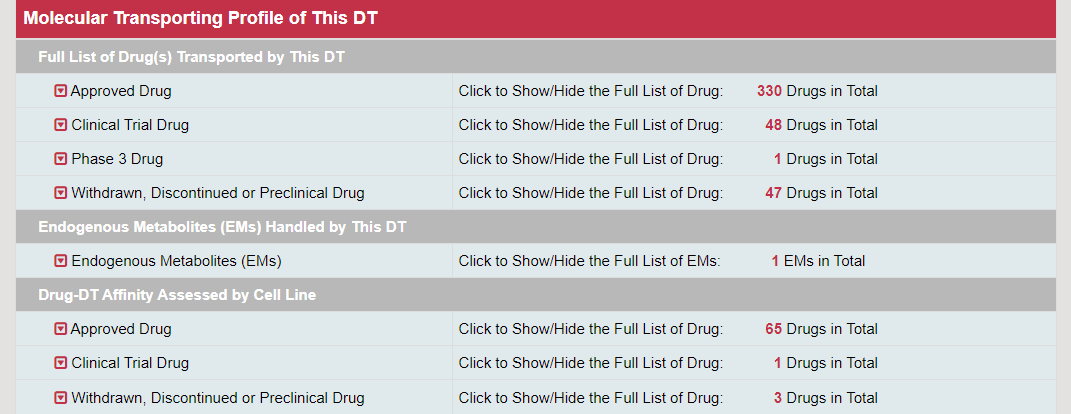Image resolution: width=1071 pixels, height=414 pixels.
Task: Toggle Show/Hide full list of EMs text
Action: click(590, 261)
